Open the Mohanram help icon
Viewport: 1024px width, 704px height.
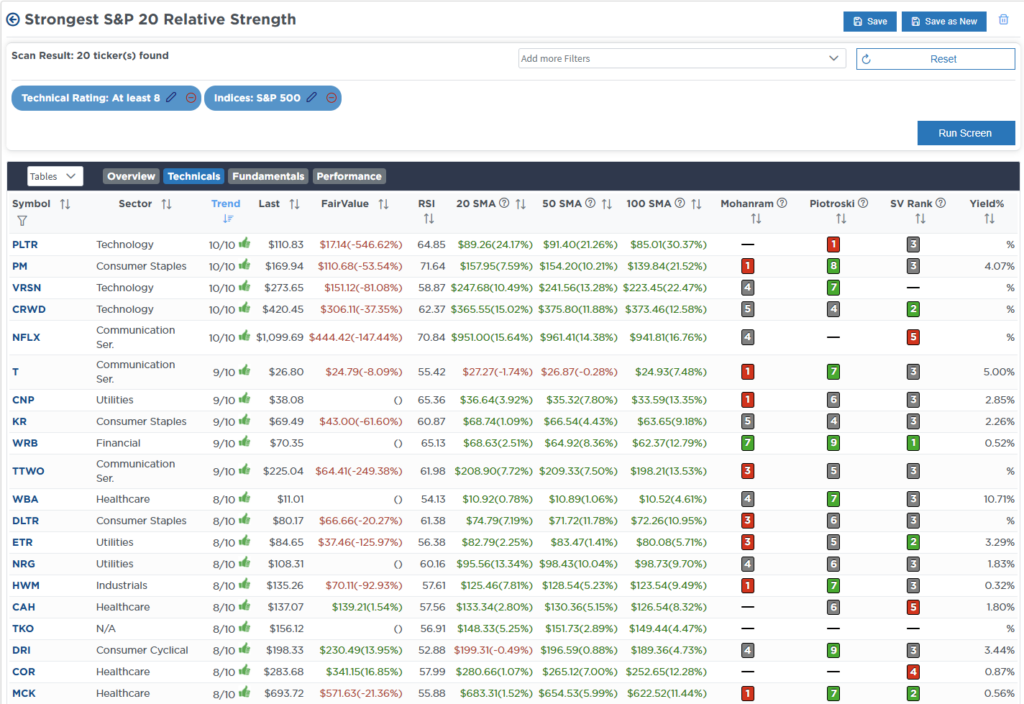[782, 203]
